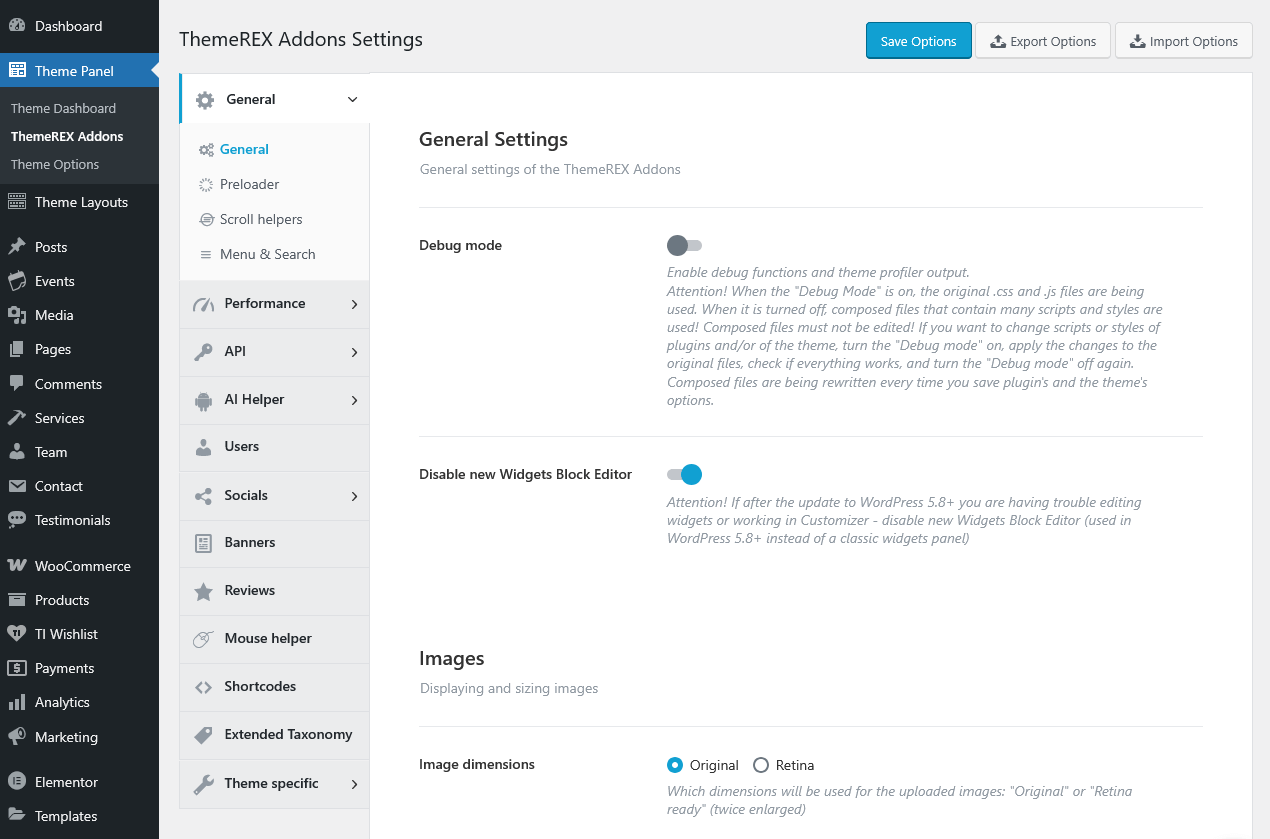Select the Retina image dimensions radio

point(761,765)
